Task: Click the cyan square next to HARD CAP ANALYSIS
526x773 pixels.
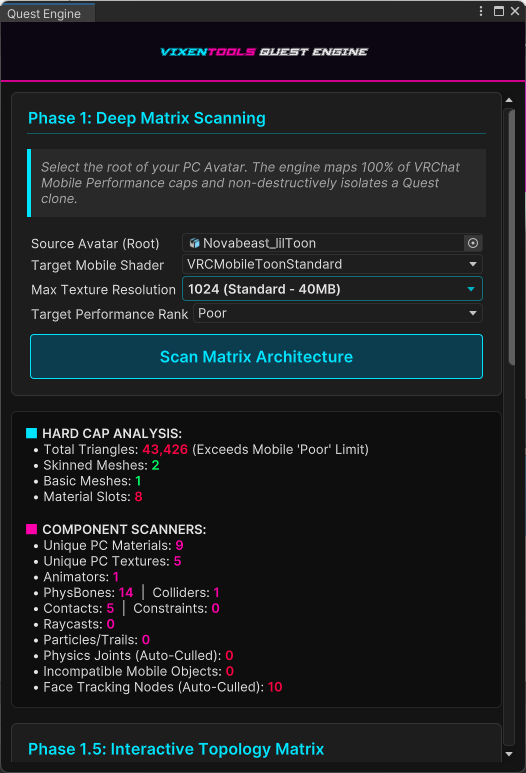Action: 32,433
